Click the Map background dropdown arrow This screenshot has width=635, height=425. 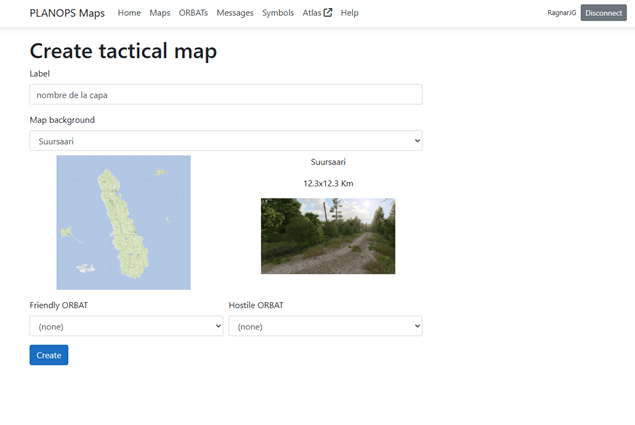[x=417, y=141]
